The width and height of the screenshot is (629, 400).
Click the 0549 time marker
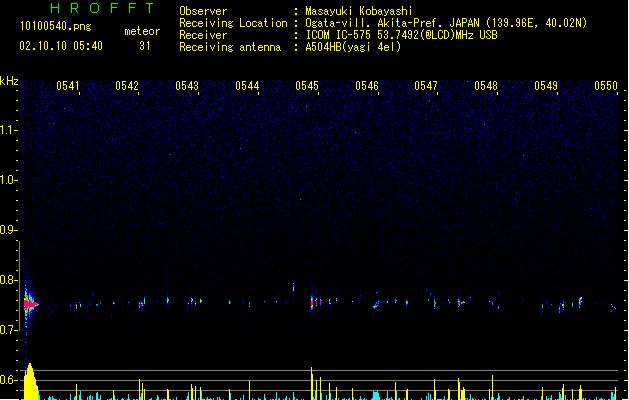click(546, 86)
